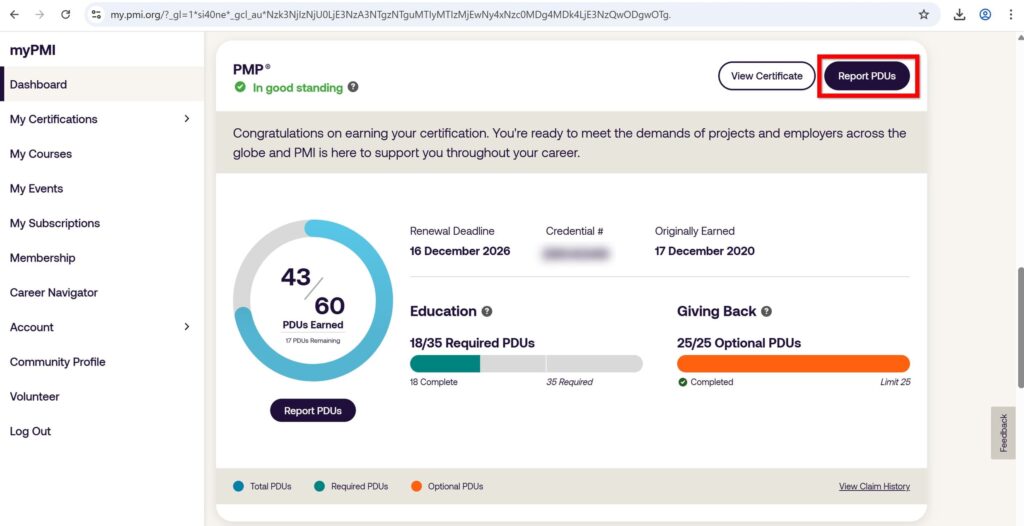
Task: Click the Education PDUs progress bar
Action: [x=526, y=364]
